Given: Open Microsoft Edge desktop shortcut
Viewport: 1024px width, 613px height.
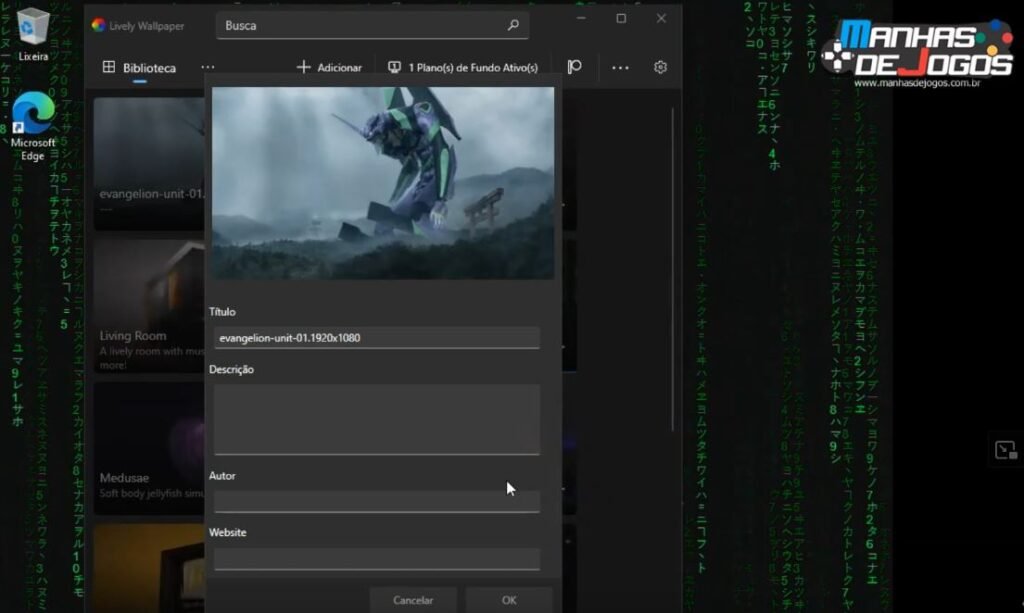Looking at the screenshot, I should pyautogui.click(x=33, y=126).
